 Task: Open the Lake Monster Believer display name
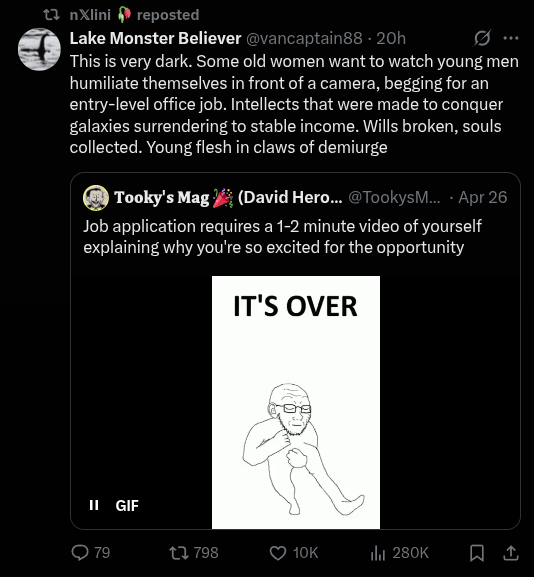[x=156, y=38]
